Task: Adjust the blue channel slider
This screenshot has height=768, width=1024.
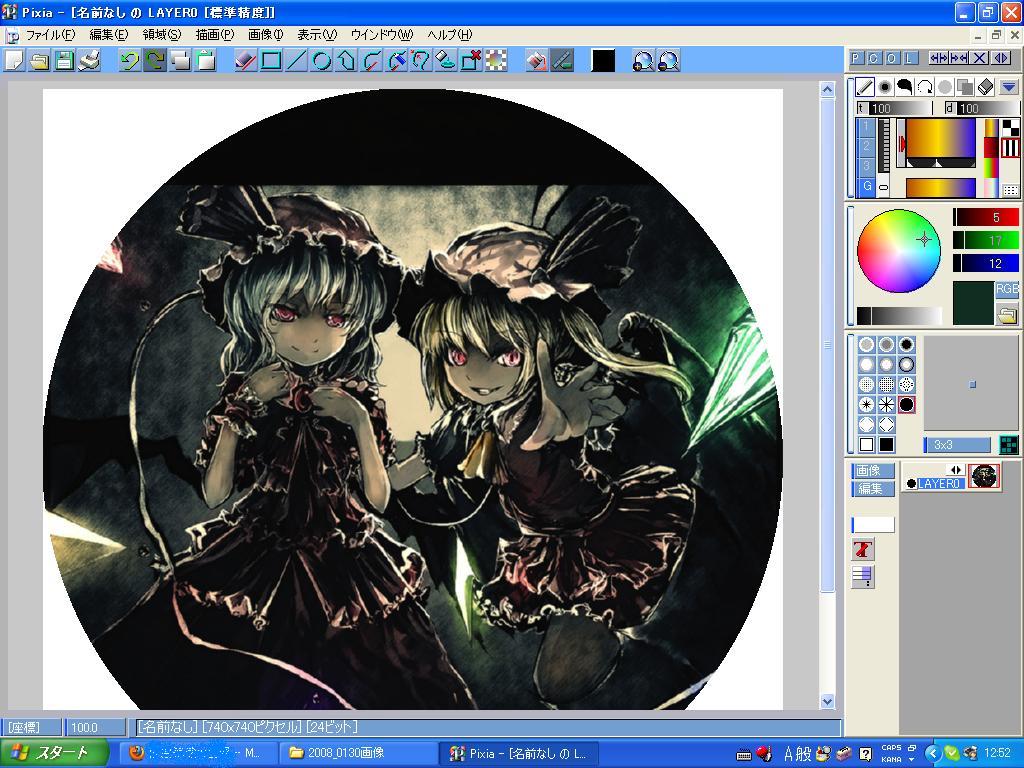Action: 985,263
